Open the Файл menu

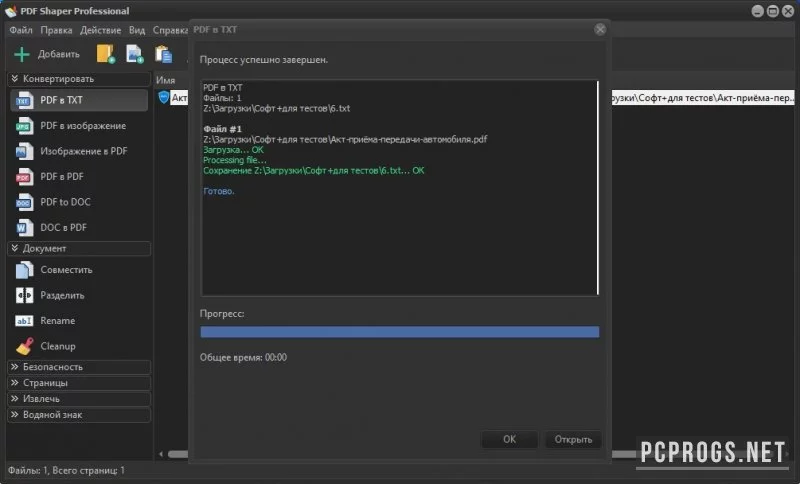click(21, 31)
